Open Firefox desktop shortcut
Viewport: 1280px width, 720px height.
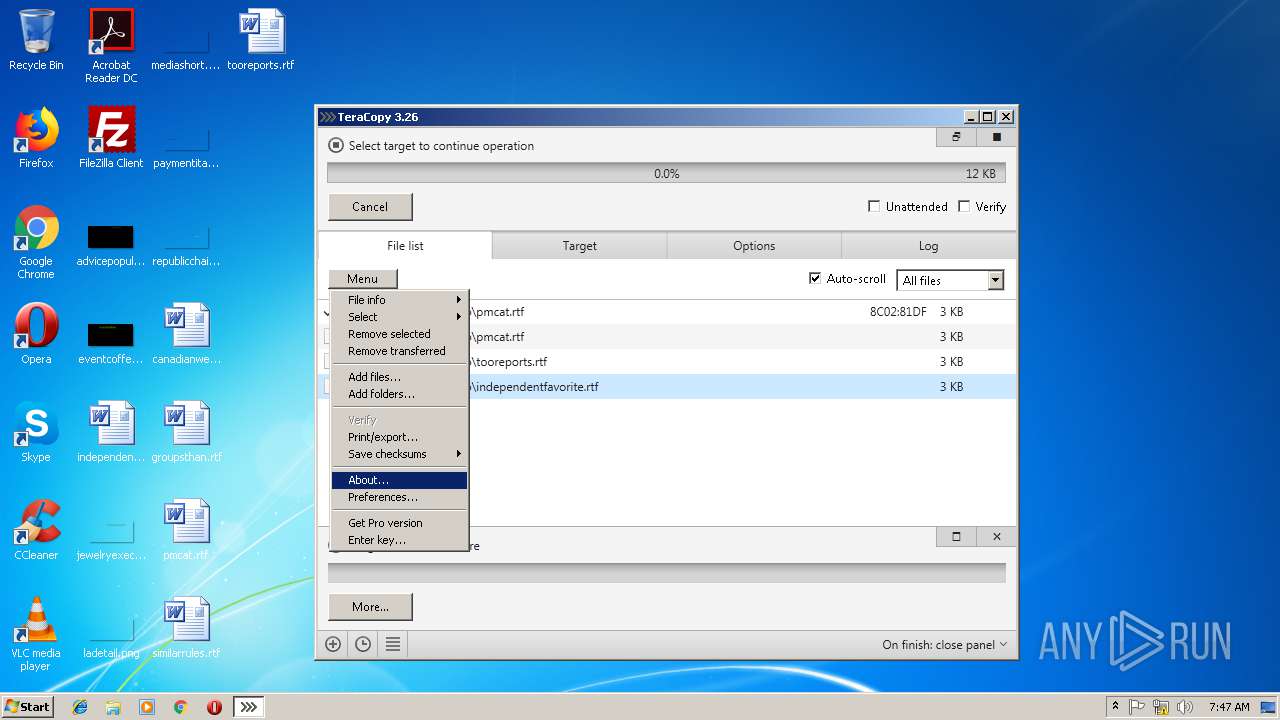pyautogui.click(x=36, y=139)
